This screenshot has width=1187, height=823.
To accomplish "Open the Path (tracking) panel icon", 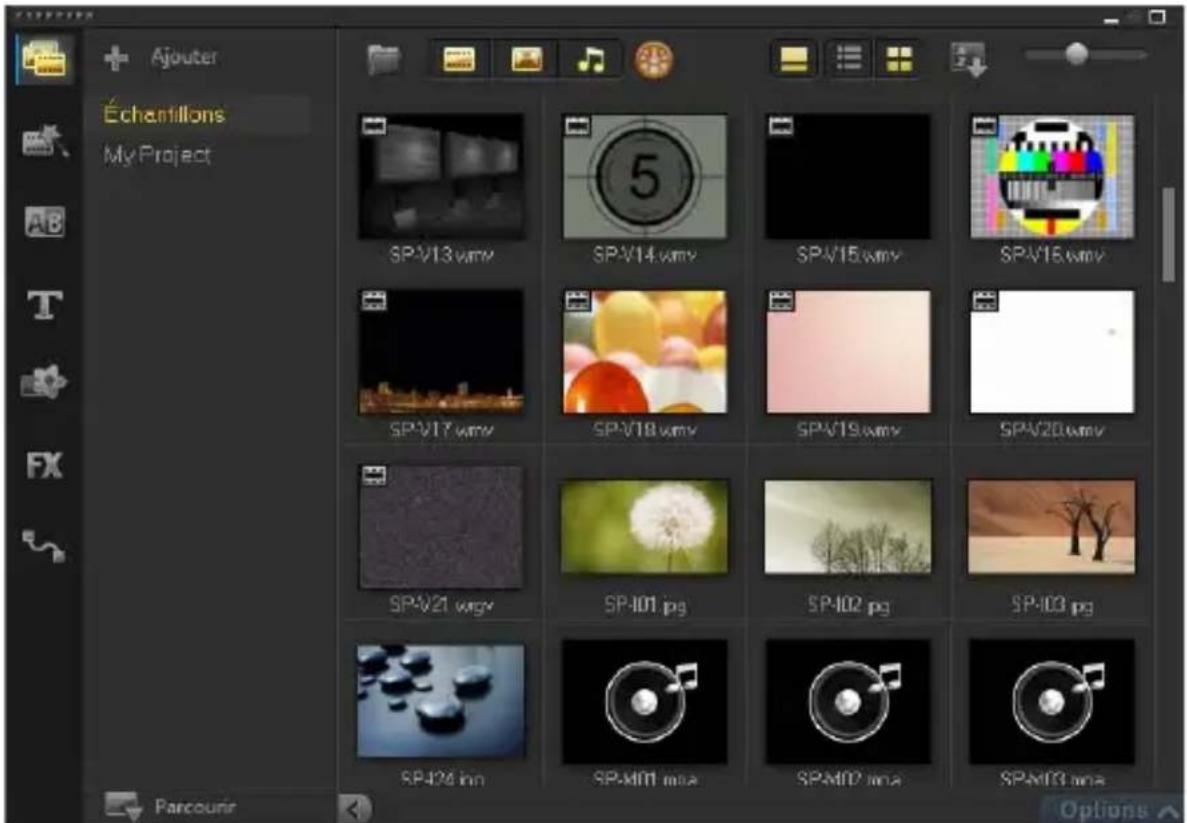I will (45, 546).
